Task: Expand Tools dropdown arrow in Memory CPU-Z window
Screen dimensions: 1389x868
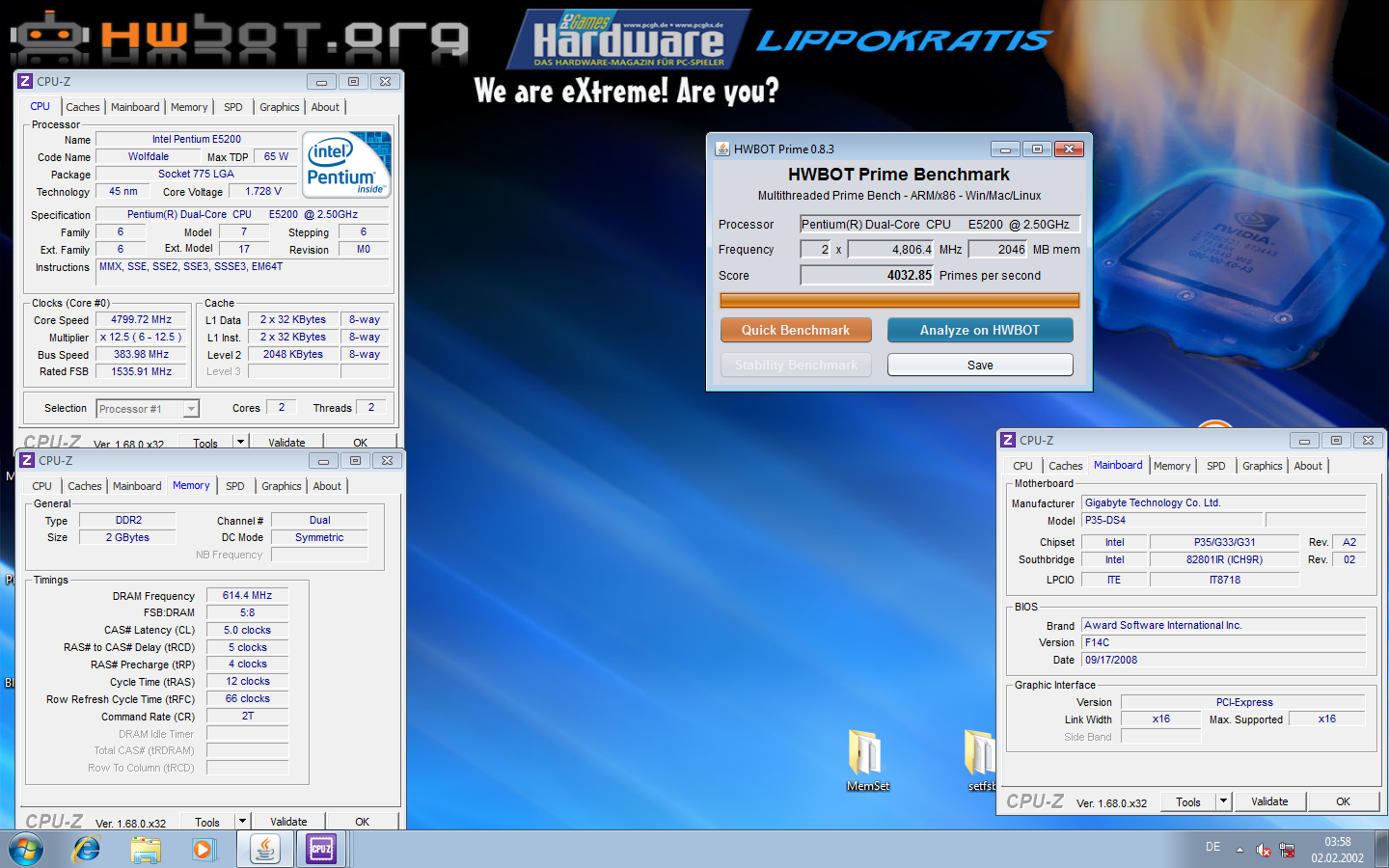Action: tap(242, 822)
